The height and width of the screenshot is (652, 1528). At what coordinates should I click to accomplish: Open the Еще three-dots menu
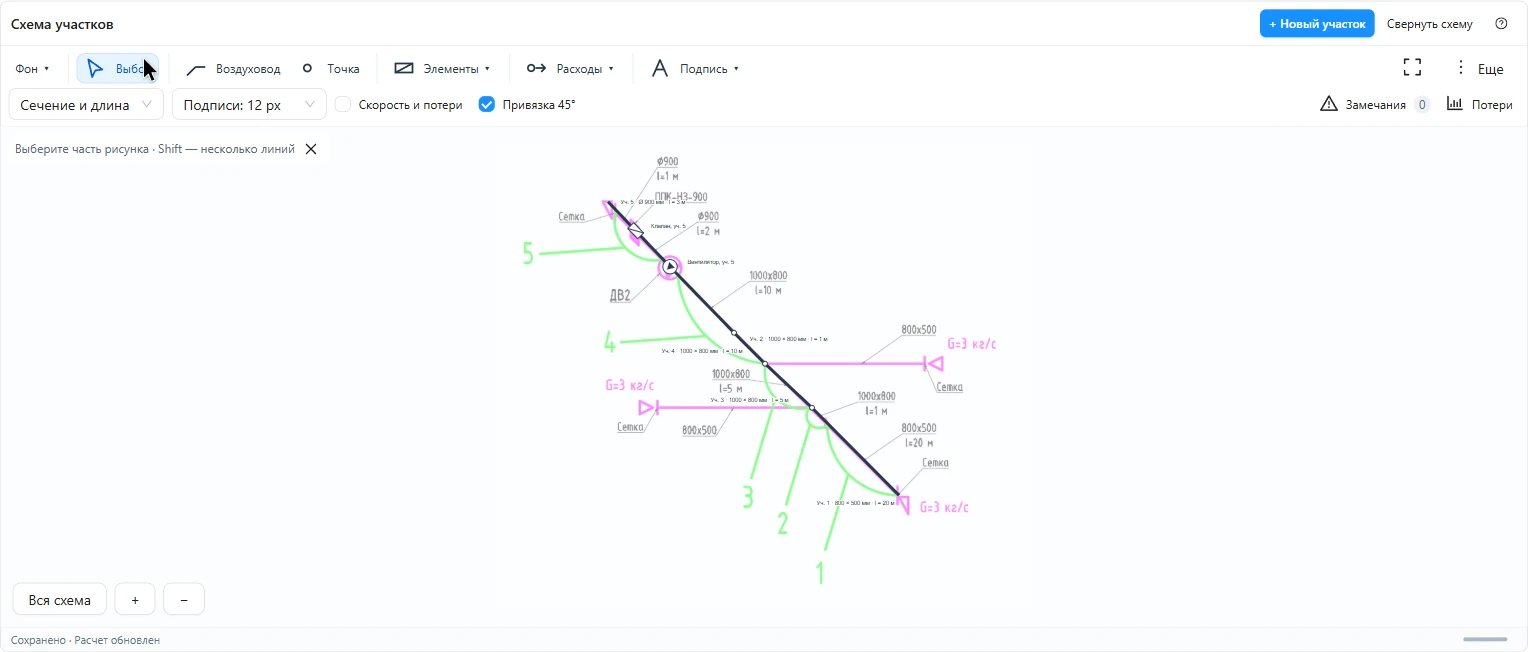point(1478,68)
